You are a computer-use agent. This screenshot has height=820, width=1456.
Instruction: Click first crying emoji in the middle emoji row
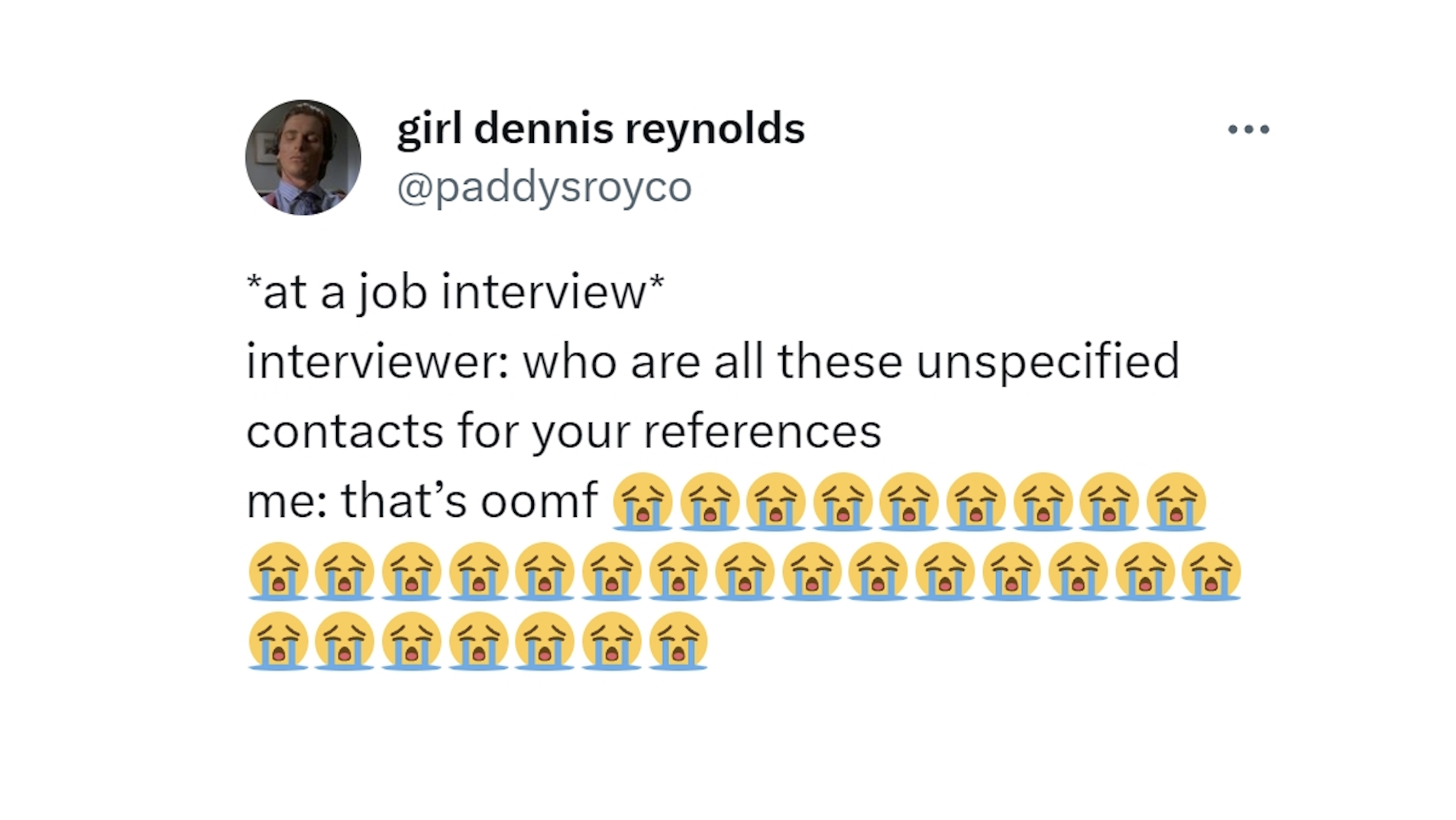pos(278,571)
